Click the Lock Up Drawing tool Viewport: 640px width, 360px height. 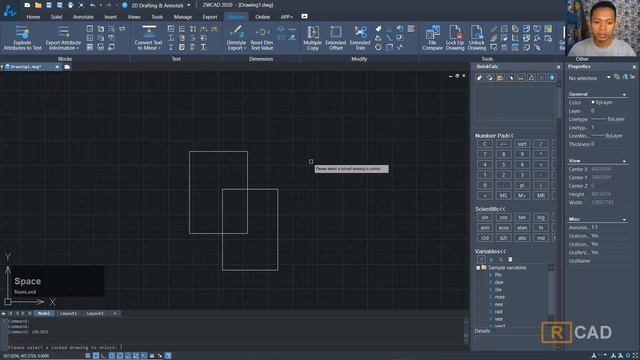click(x=455, y=38)
